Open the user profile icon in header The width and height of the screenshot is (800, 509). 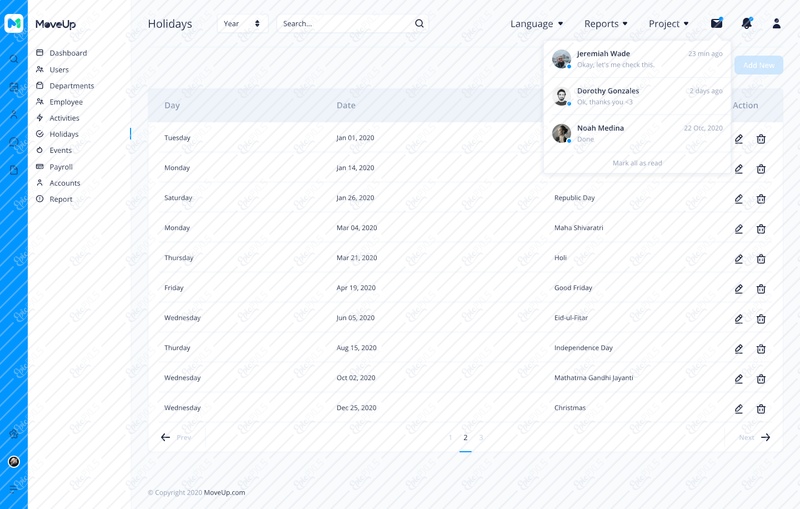pyautogui.click(x=776, y=23)
